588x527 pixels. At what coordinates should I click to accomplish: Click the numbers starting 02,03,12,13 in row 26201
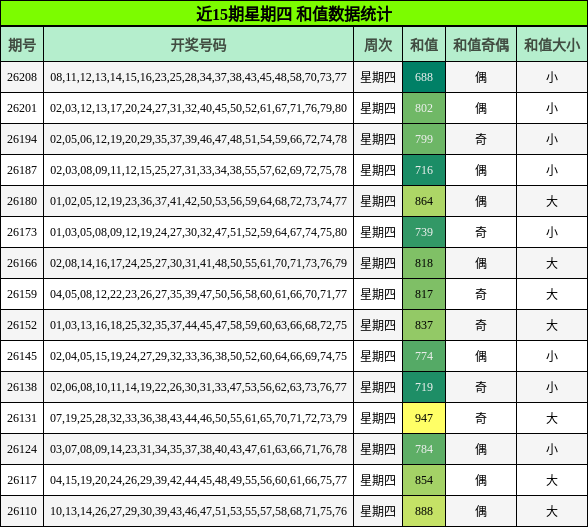pos(198,108)
